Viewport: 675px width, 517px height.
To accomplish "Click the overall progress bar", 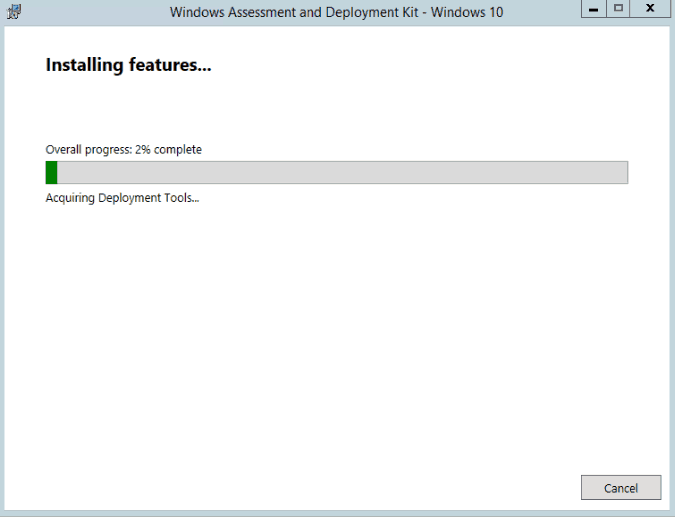I will [337, 173].
